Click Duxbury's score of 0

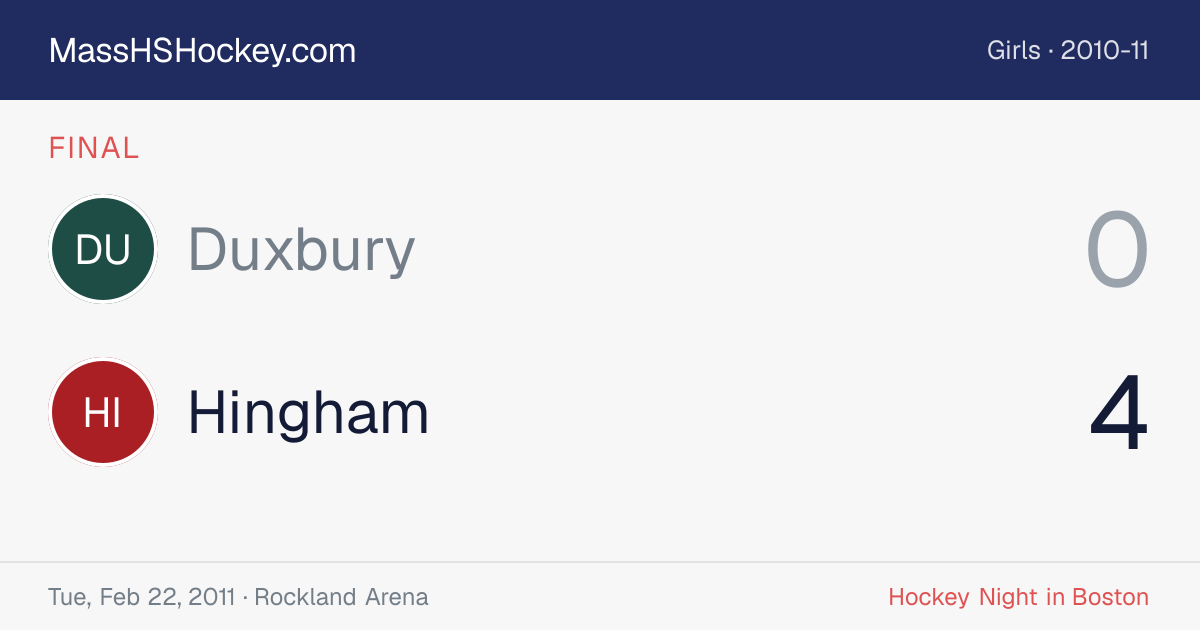click(x=1117, y=250)
